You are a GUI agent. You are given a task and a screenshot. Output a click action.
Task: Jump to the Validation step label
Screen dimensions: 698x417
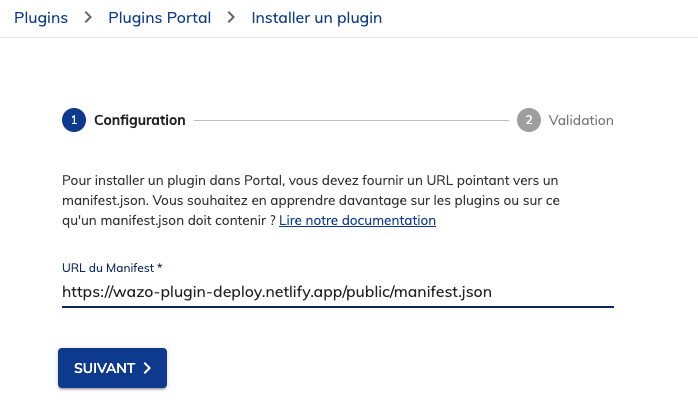pyautogui.click(x=581, y=120)
